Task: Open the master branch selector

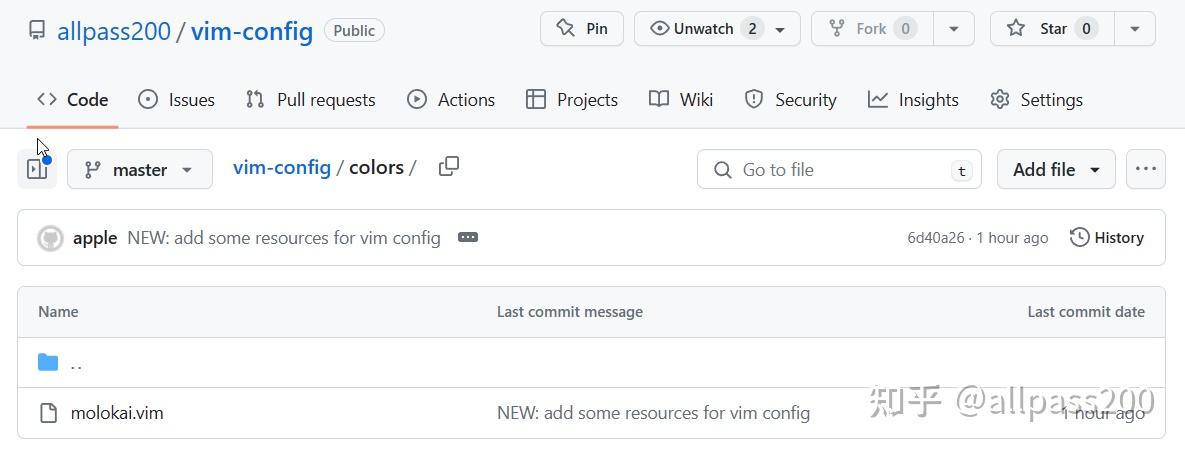Action: coord(140,169)
